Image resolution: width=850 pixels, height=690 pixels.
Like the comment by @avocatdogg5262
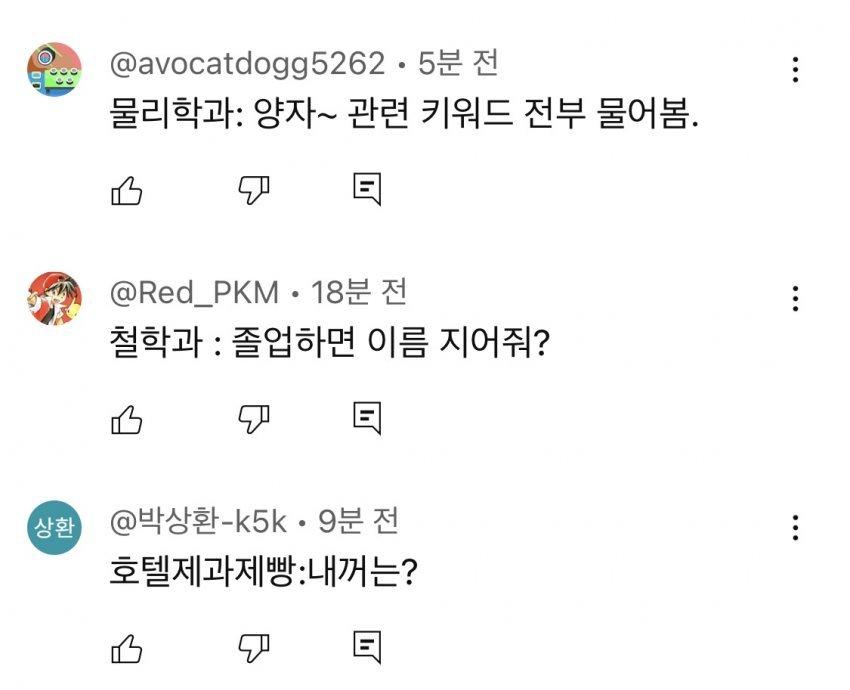pos(126,190)
